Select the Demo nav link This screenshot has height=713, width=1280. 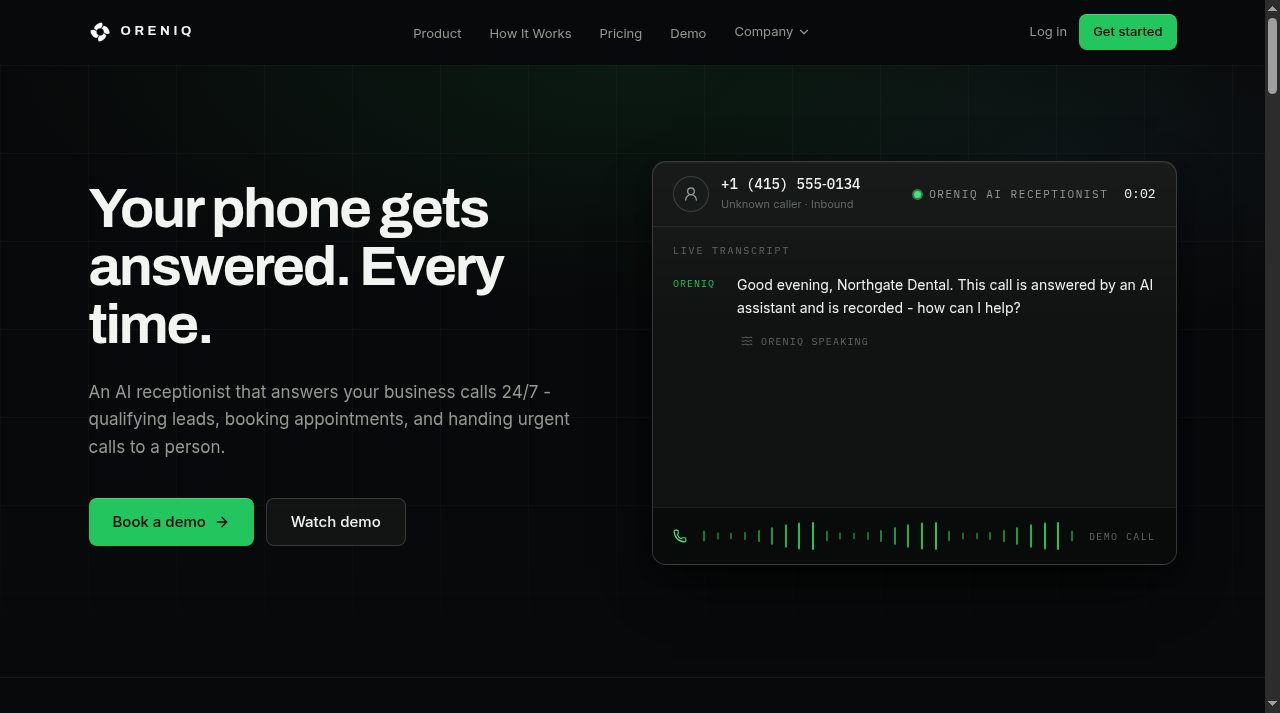(x=688, y=33)
